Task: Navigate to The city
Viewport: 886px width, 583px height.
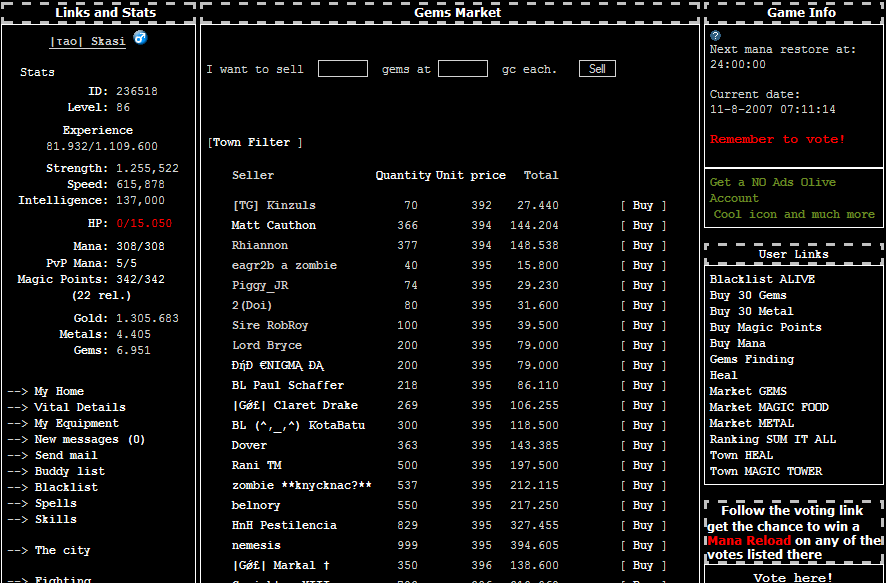Action: (62, 551)
